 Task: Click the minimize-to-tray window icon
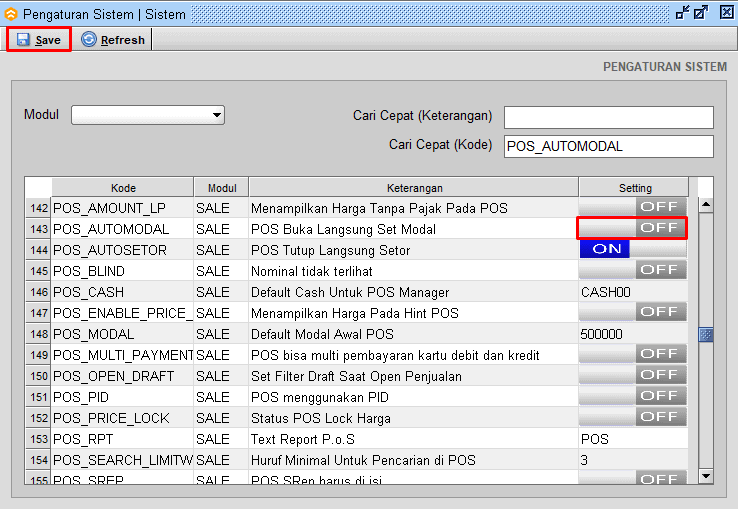(682, 13)
